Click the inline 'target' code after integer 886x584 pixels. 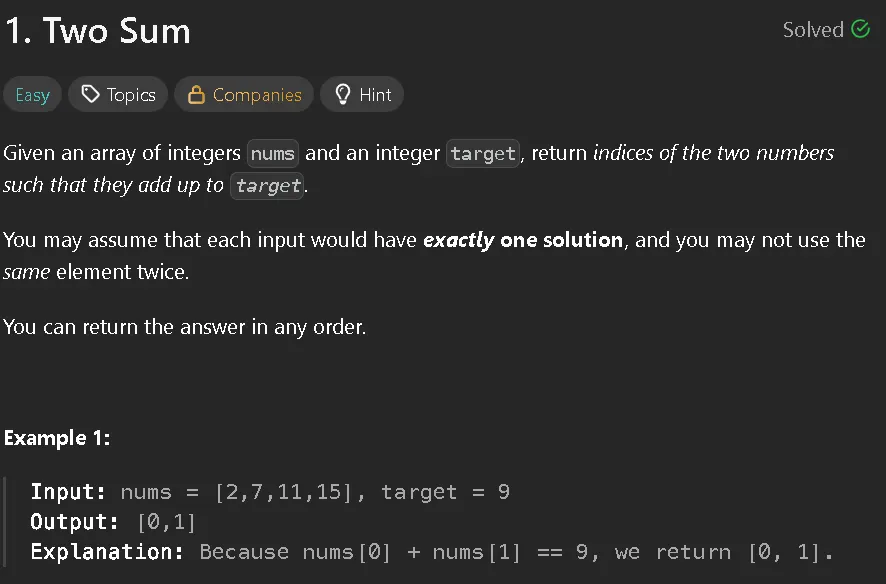pos(483,154)
